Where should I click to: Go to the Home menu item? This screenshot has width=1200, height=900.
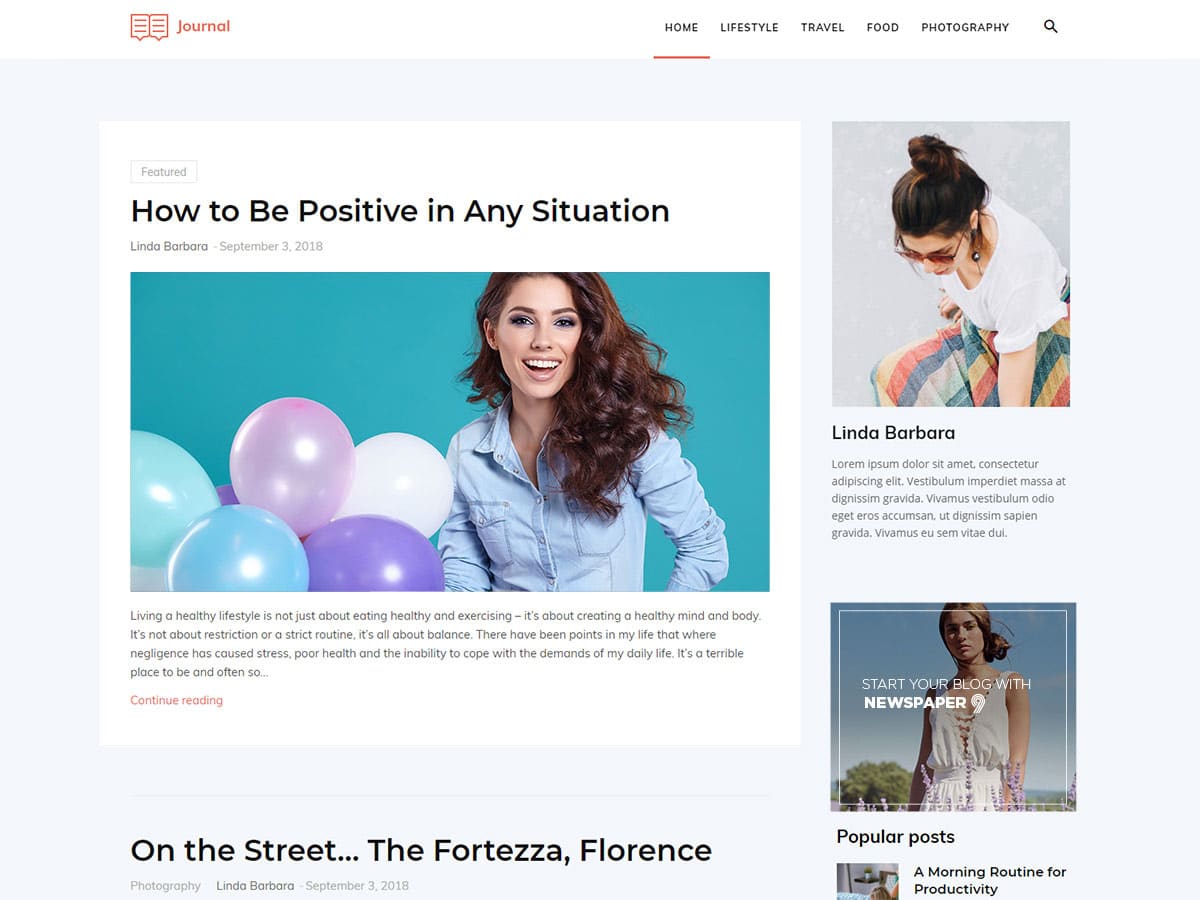point(681,28)
